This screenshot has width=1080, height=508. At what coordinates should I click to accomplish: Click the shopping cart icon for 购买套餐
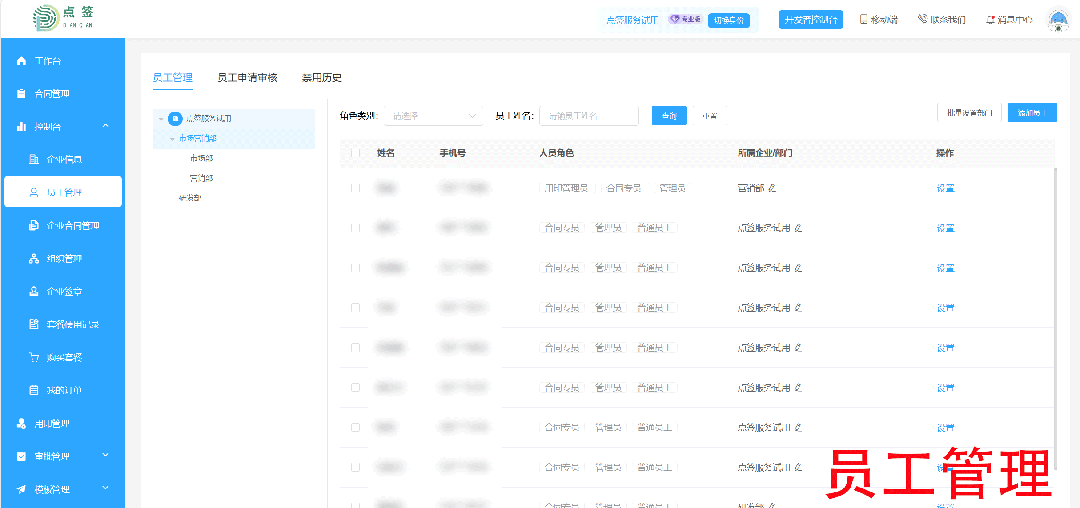(x=34, y=357)
